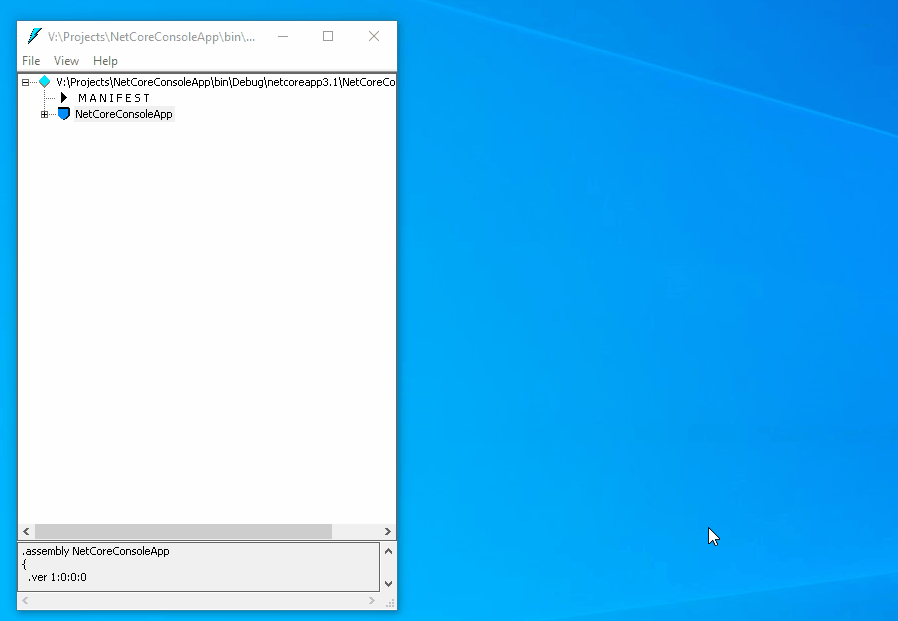Maximize the ILDASM window
This screenshot has width=898, height=621.
point(328,36)
